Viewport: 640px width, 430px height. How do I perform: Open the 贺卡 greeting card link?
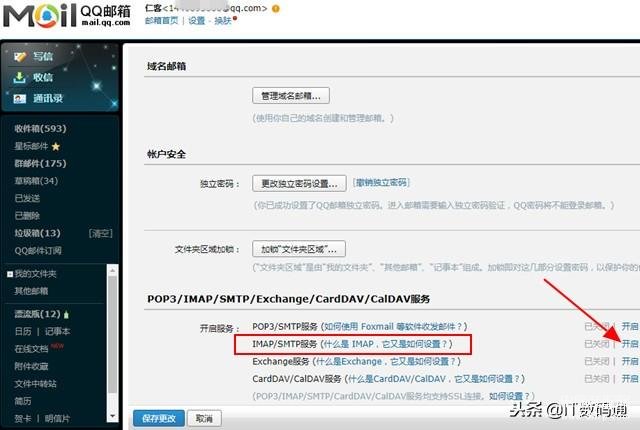(x=23, y=419)
